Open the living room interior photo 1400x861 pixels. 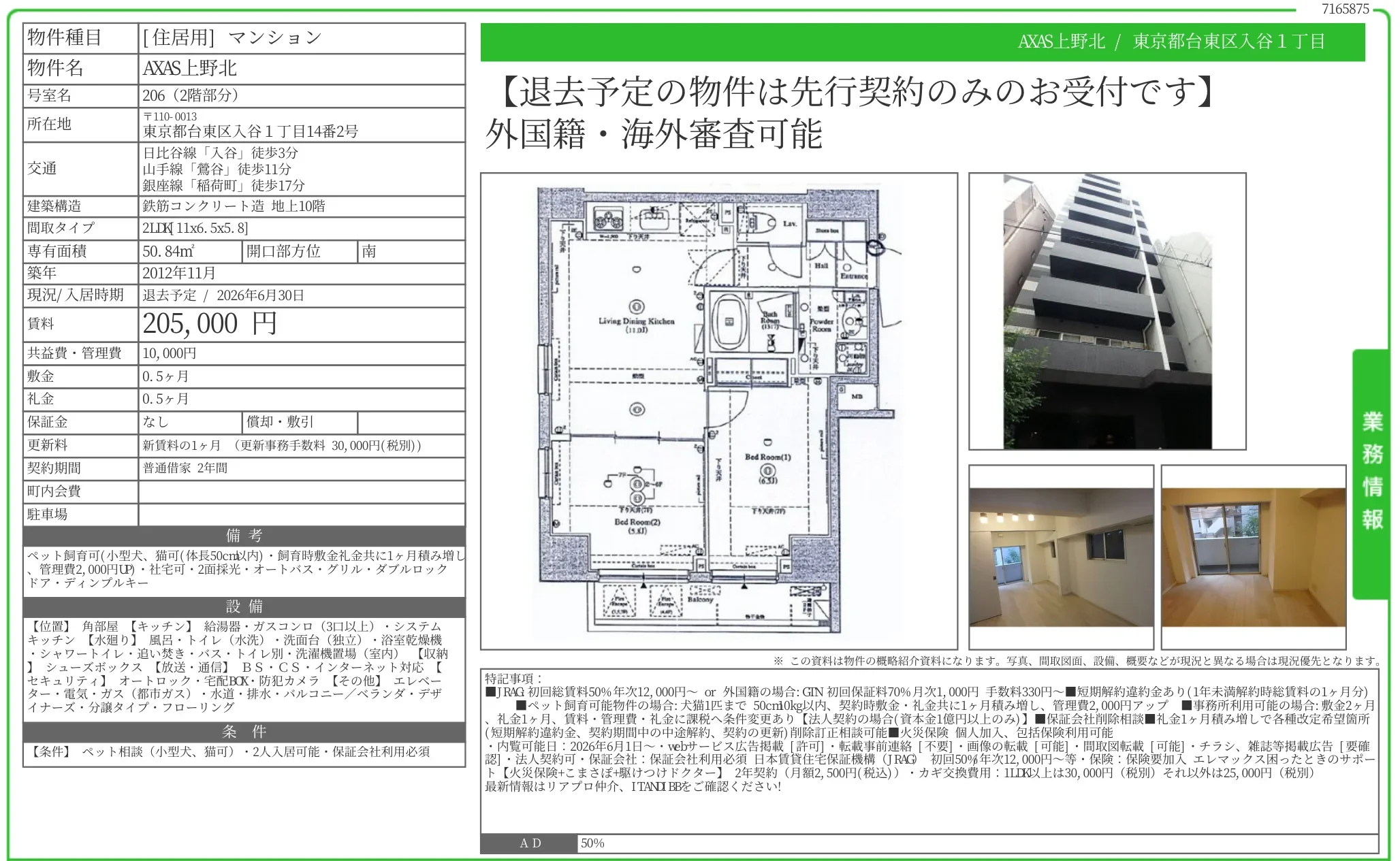click(1061, 557)
